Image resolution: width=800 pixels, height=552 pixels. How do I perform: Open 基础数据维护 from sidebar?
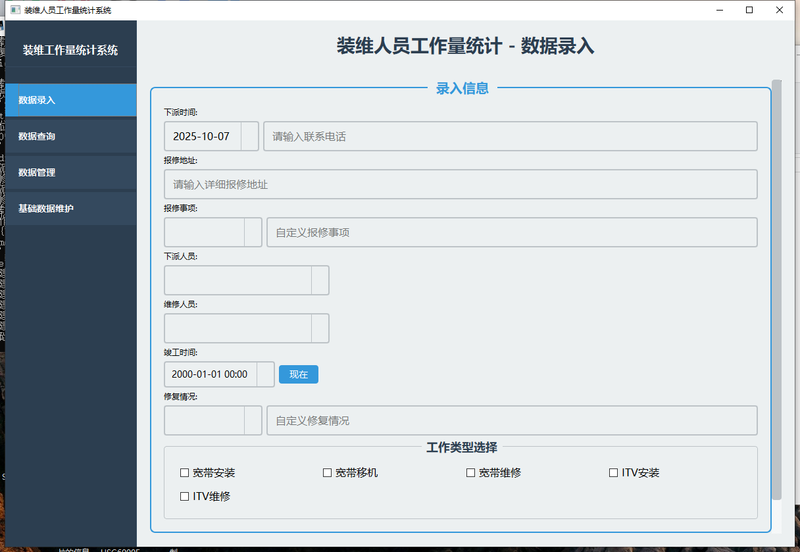pyautogui.click(x=70, y=208)
